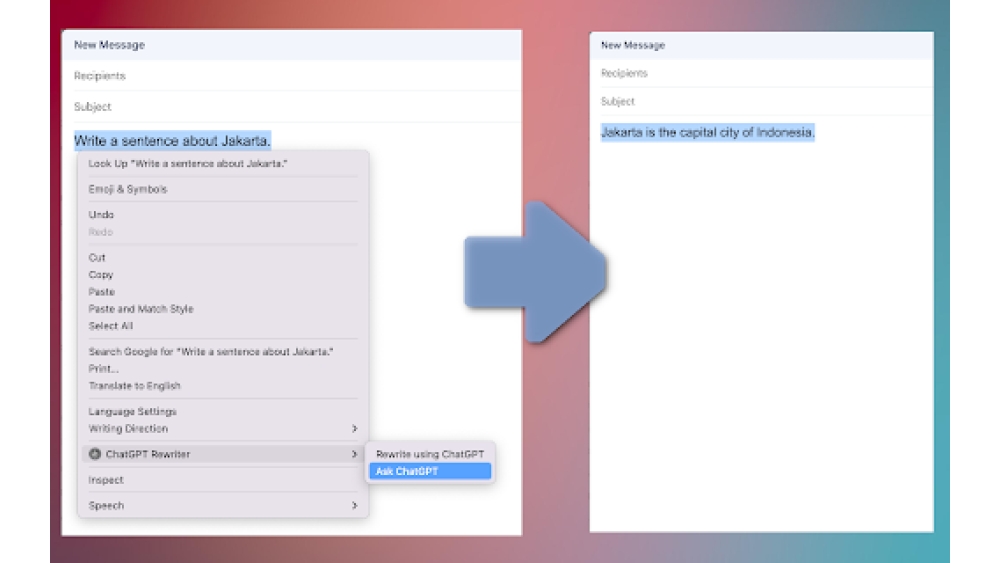Open the Writing Direction menu item

point(223,428)
